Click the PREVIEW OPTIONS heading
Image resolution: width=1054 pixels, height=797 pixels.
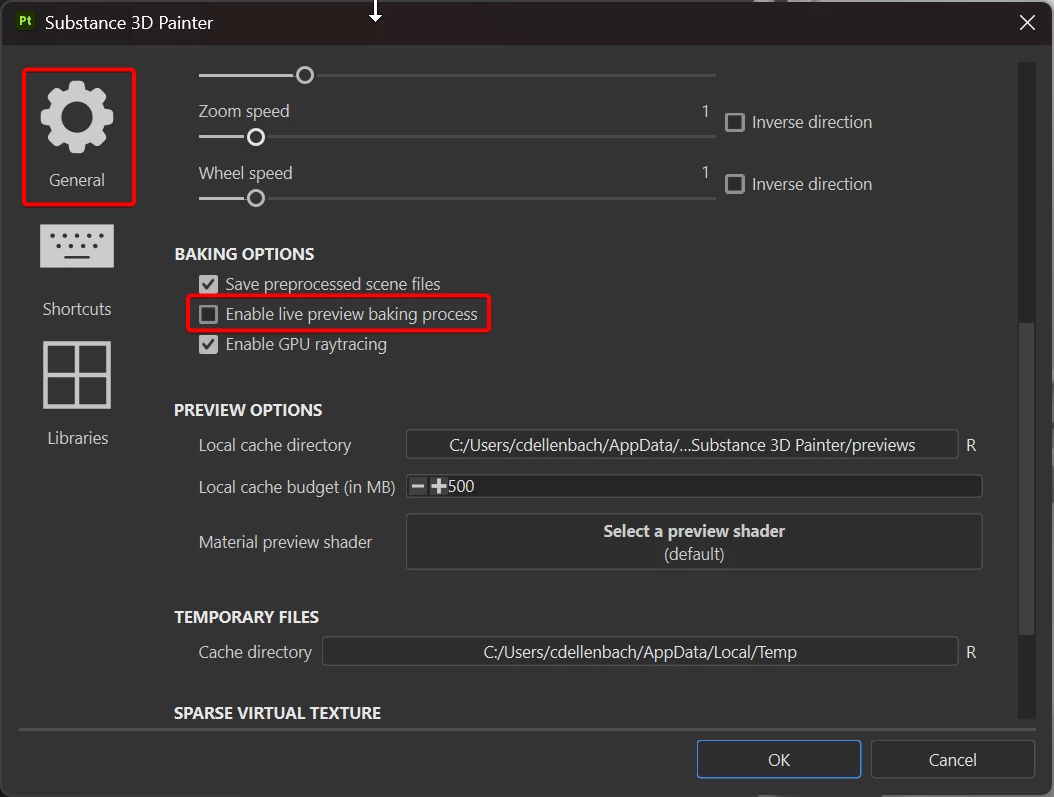(248, 410)
